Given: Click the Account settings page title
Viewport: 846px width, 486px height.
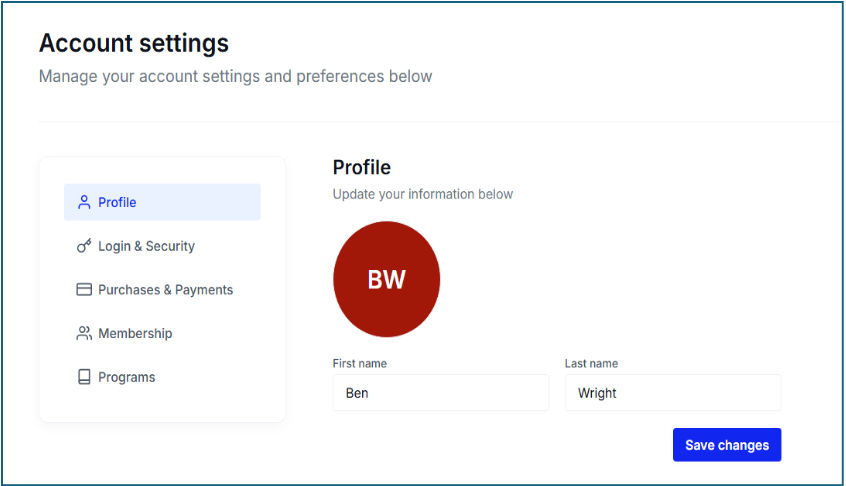Looking at the screenshot, I should tap(134, 43).
